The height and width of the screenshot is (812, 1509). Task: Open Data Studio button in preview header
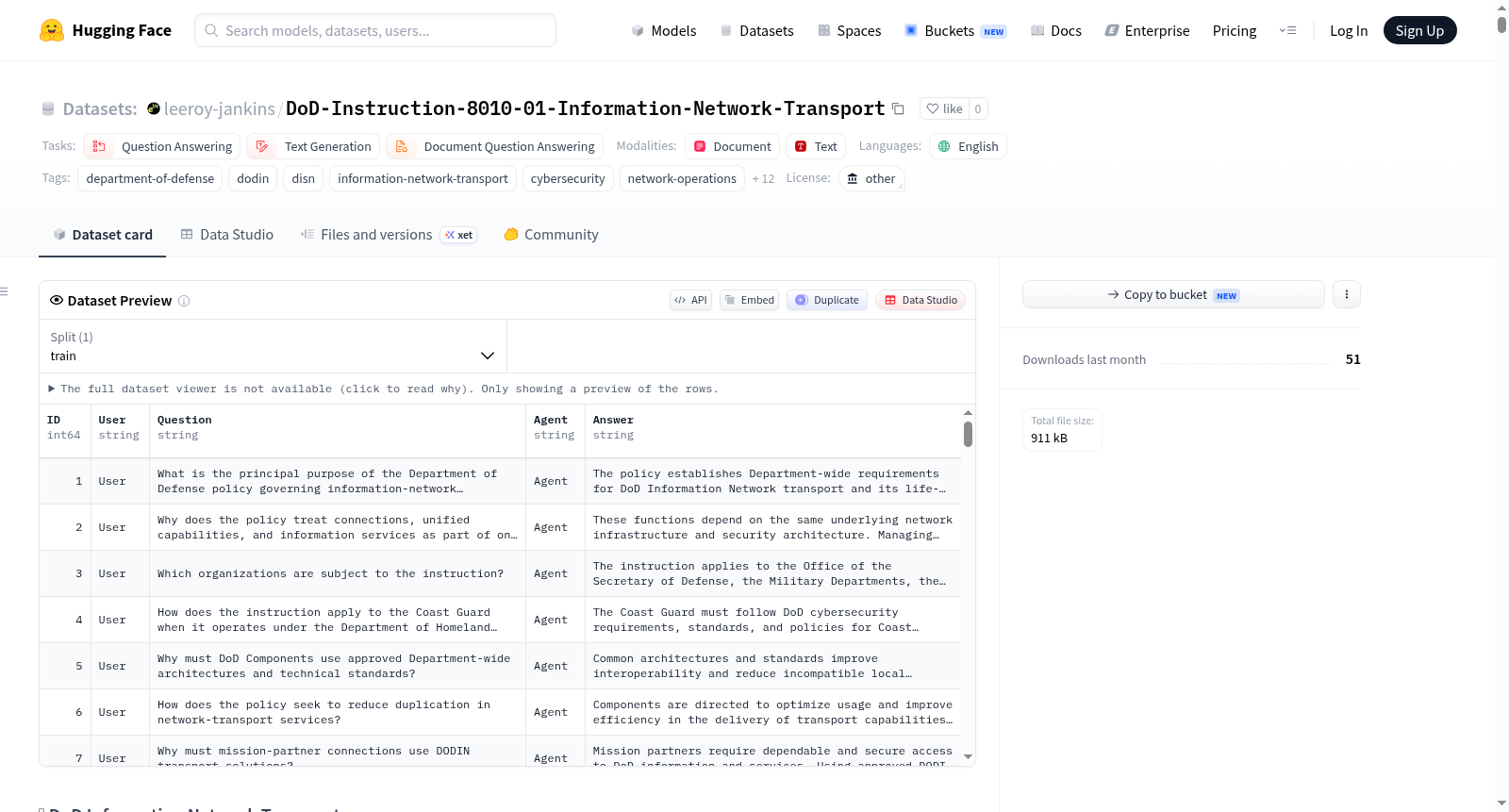(920, 300)
